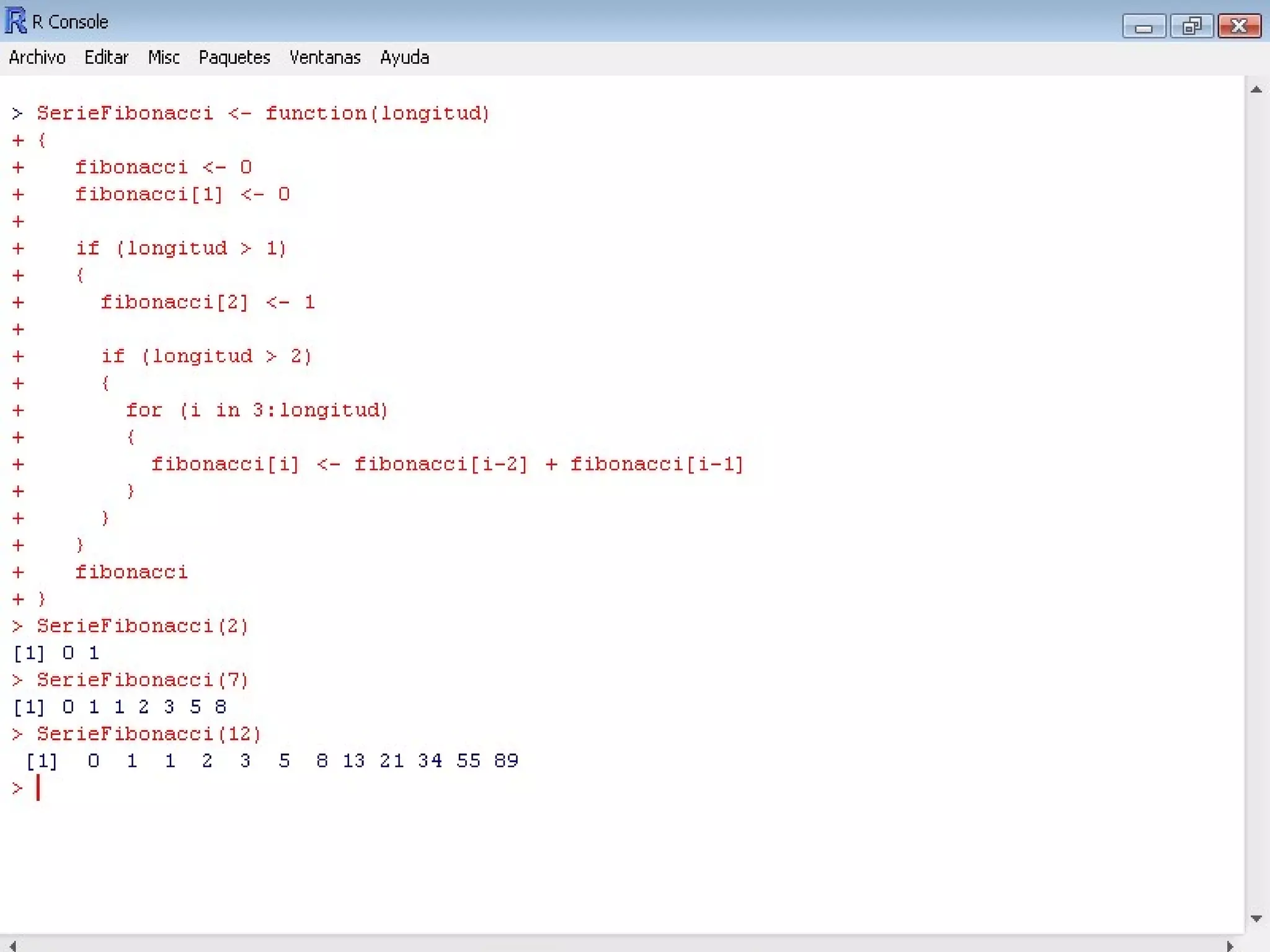Open the Ayuda help menu
The width and height of the screenshot is (1270, 952).
tap(404, 58)
